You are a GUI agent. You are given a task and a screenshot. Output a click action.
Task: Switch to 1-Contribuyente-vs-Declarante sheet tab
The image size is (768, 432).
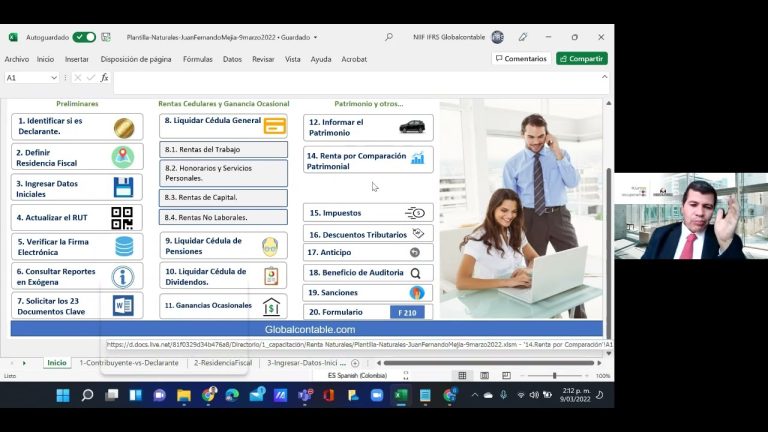pyautogui.click(x=129, y=363)
